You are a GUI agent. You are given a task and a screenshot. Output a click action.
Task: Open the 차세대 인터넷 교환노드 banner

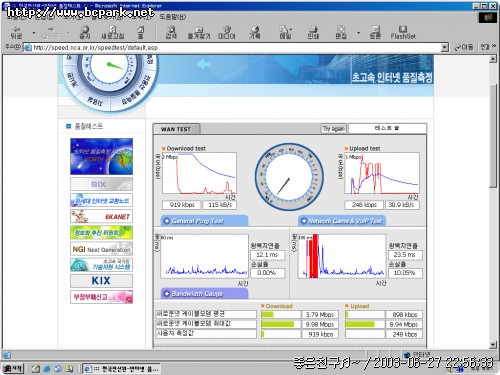coord(101,200)
